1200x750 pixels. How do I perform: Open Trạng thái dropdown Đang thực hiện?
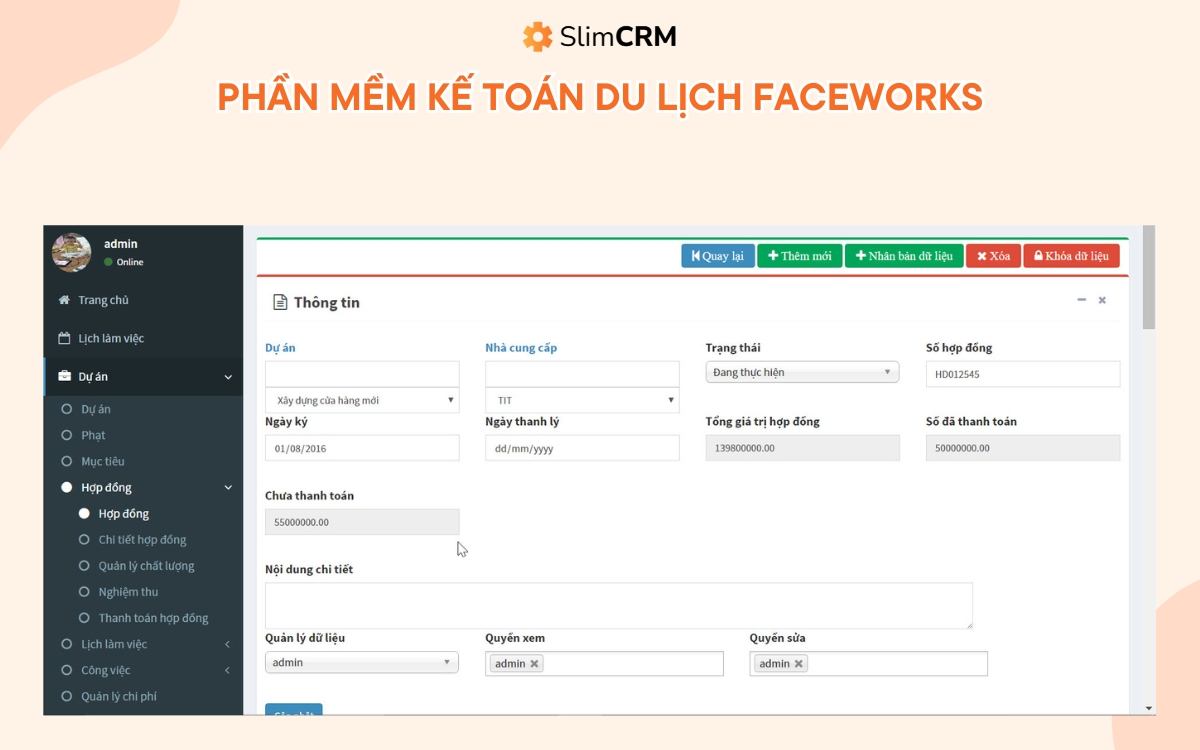pyautogui.click(x=802, y=372)
